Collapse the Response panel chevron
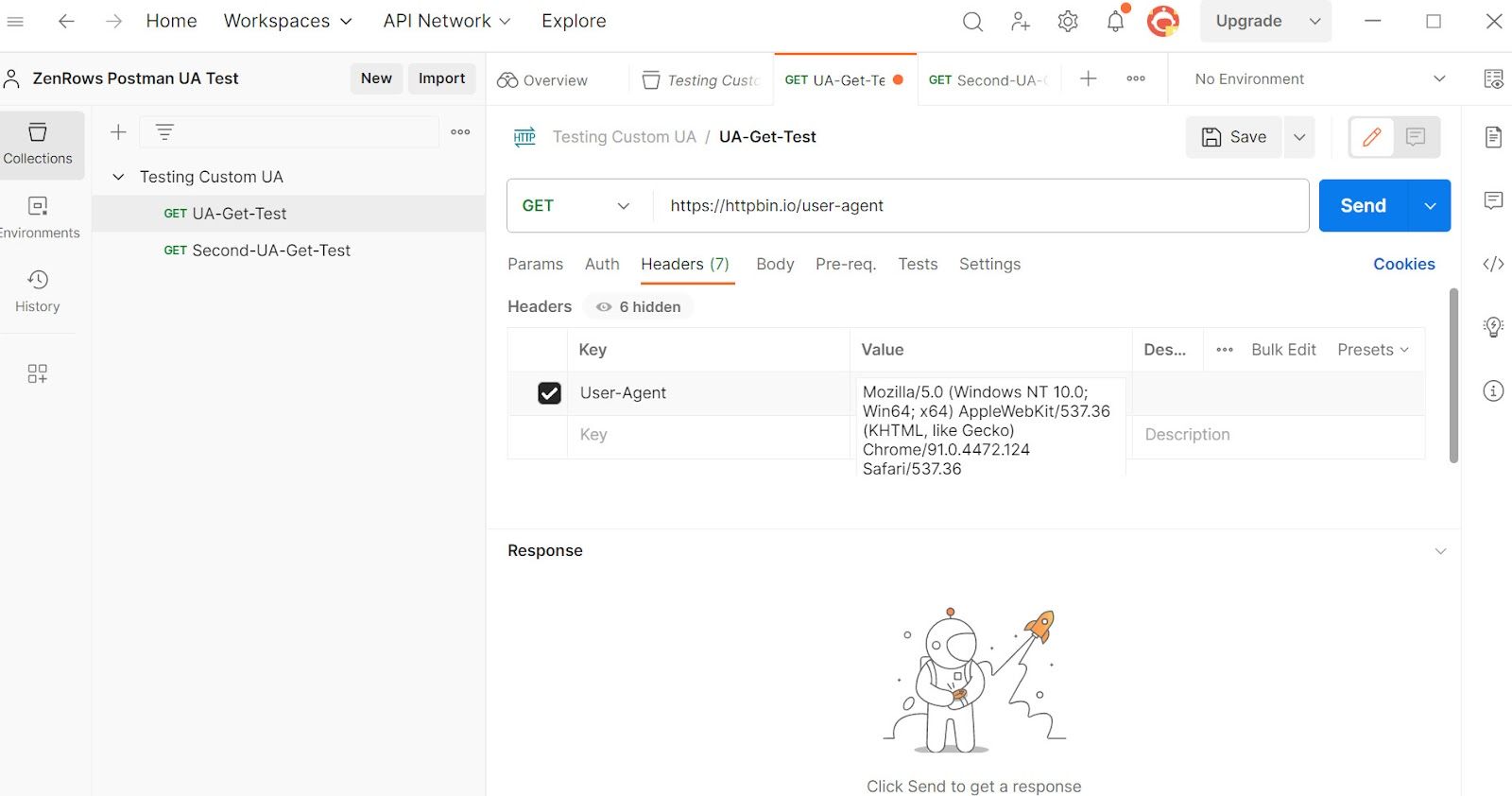1512x796 pixels. [x=1440, y=551]
